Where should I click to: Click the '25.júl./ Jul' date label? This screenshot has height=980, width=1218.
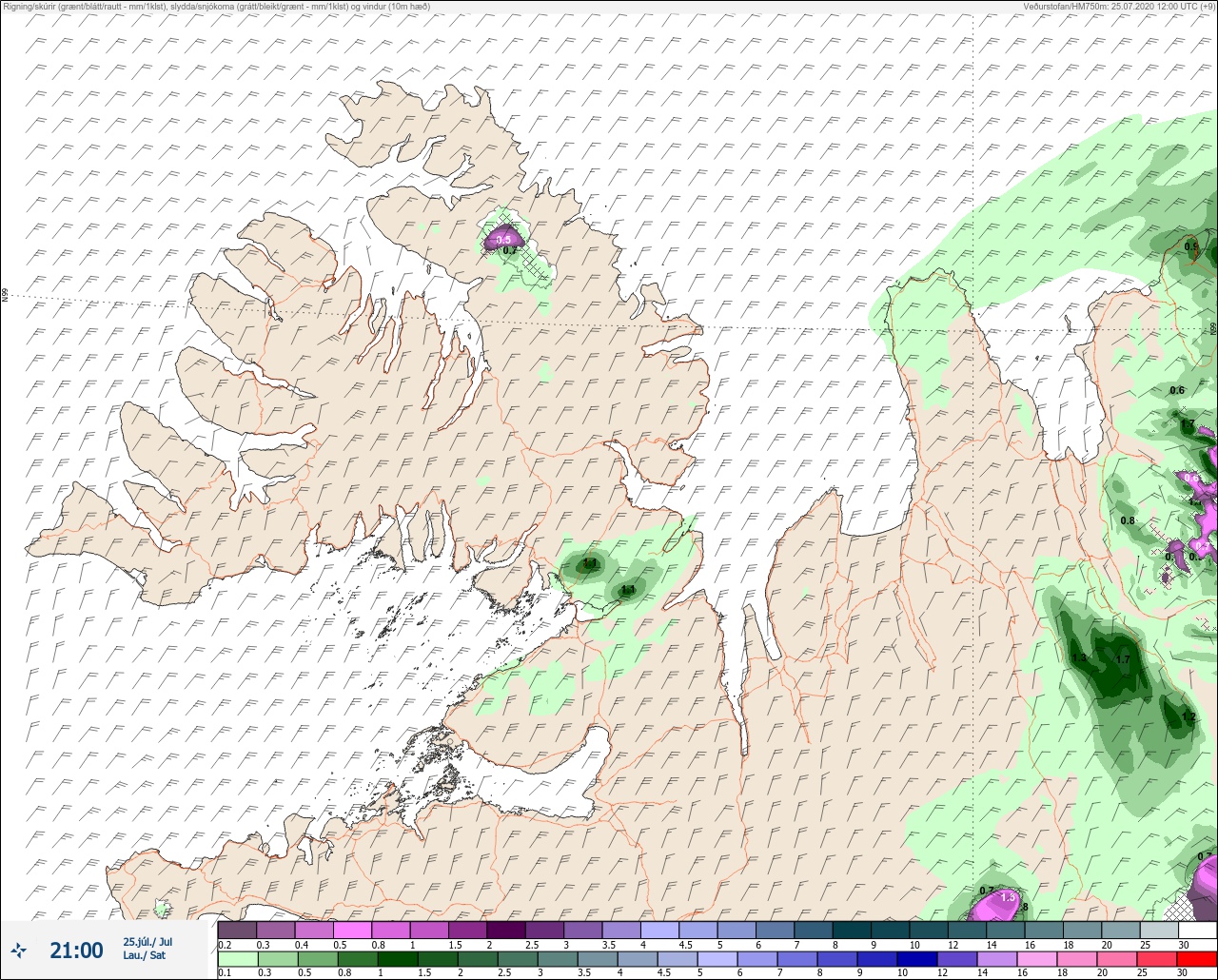pyautogui.click(x=147, y=942)
